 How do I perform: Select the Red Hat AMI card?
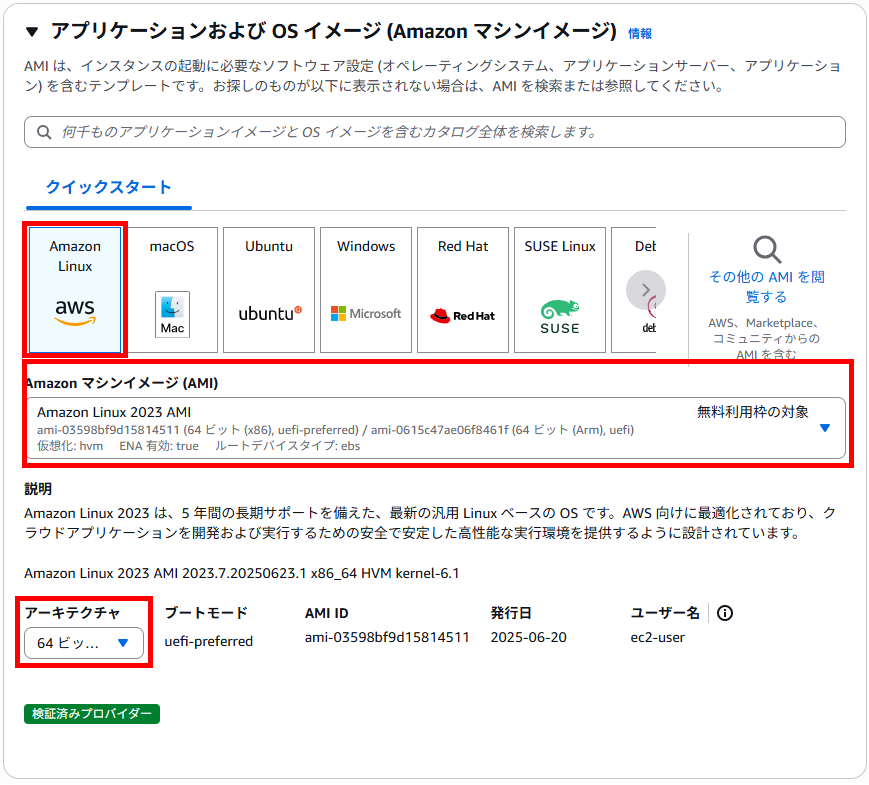pos(463,289)
